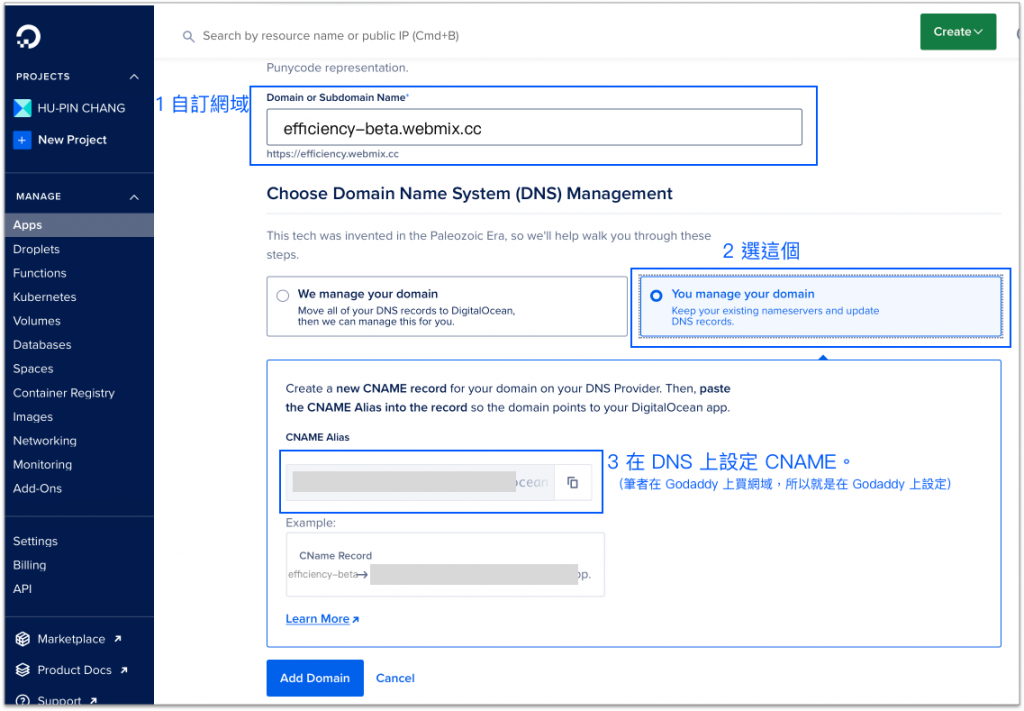Click the https://efficiency.webmix.cc hint text
The width and height of the screenshot is (1024, 711).
332,154
